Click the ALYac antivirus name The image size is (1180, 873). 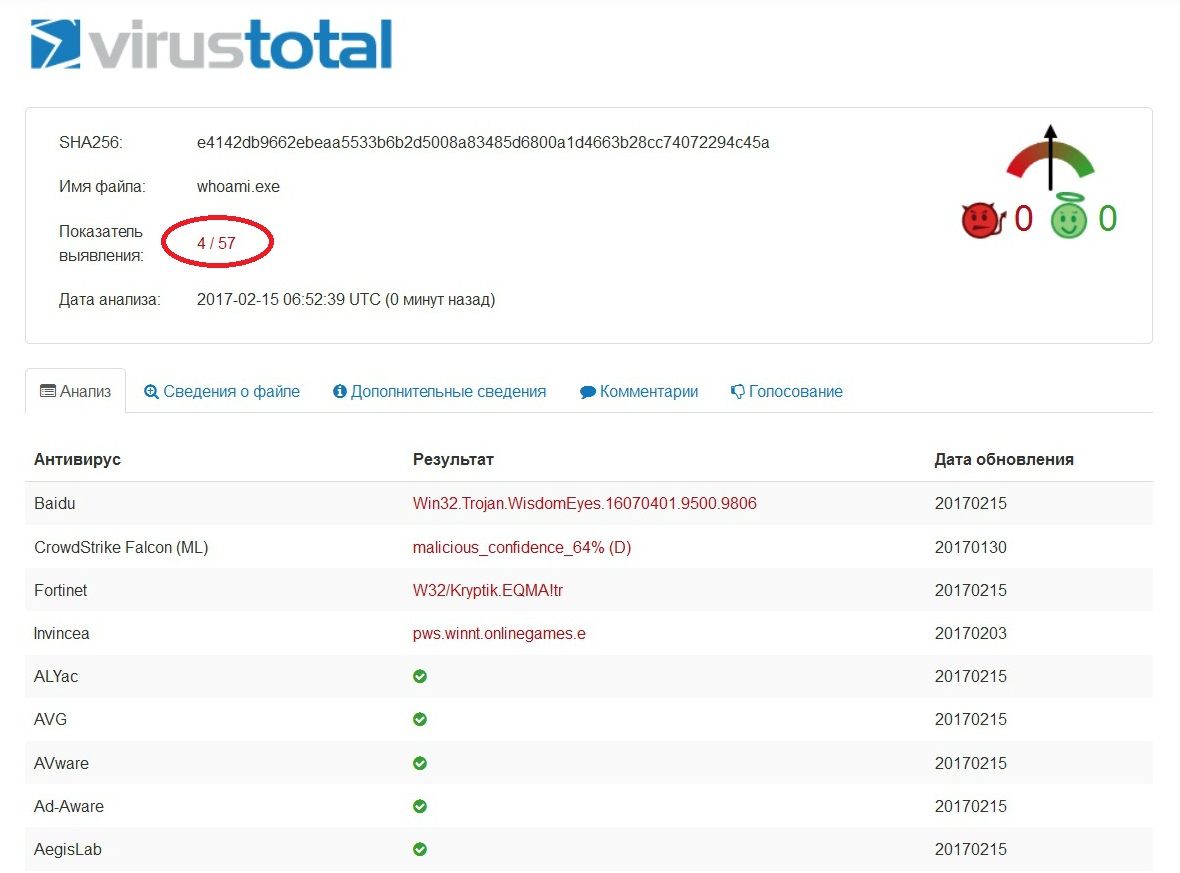[x=56, y=677]
